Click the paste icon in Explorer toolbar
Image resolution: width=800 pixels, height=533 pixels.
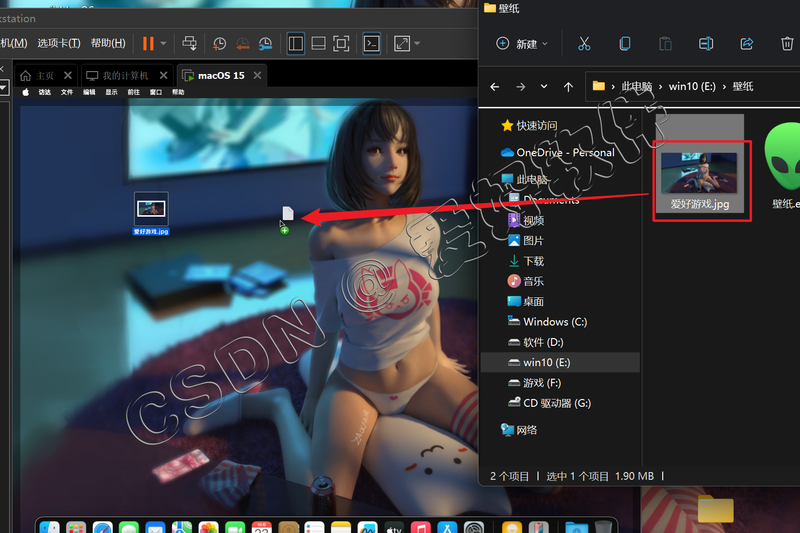click(665, 44)
